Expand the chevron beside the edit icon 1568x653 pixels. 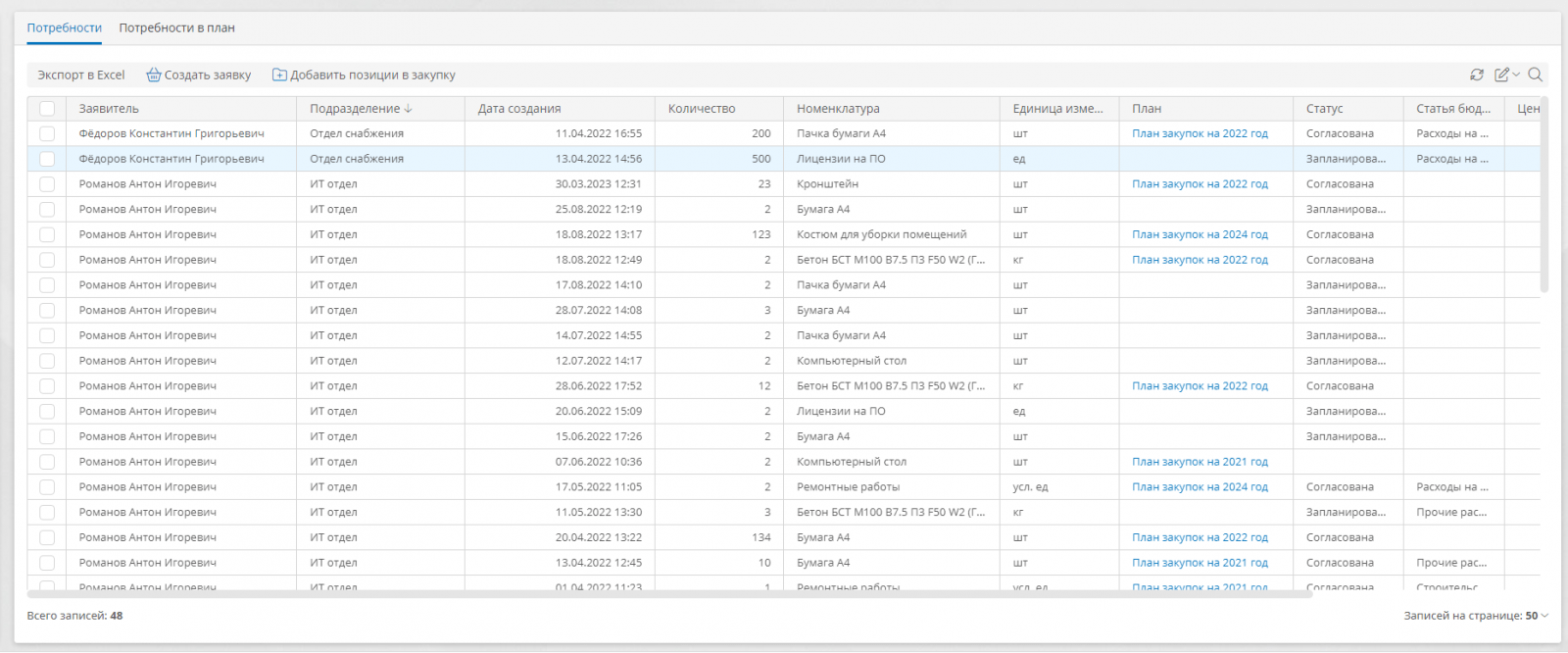point(1516,75)
